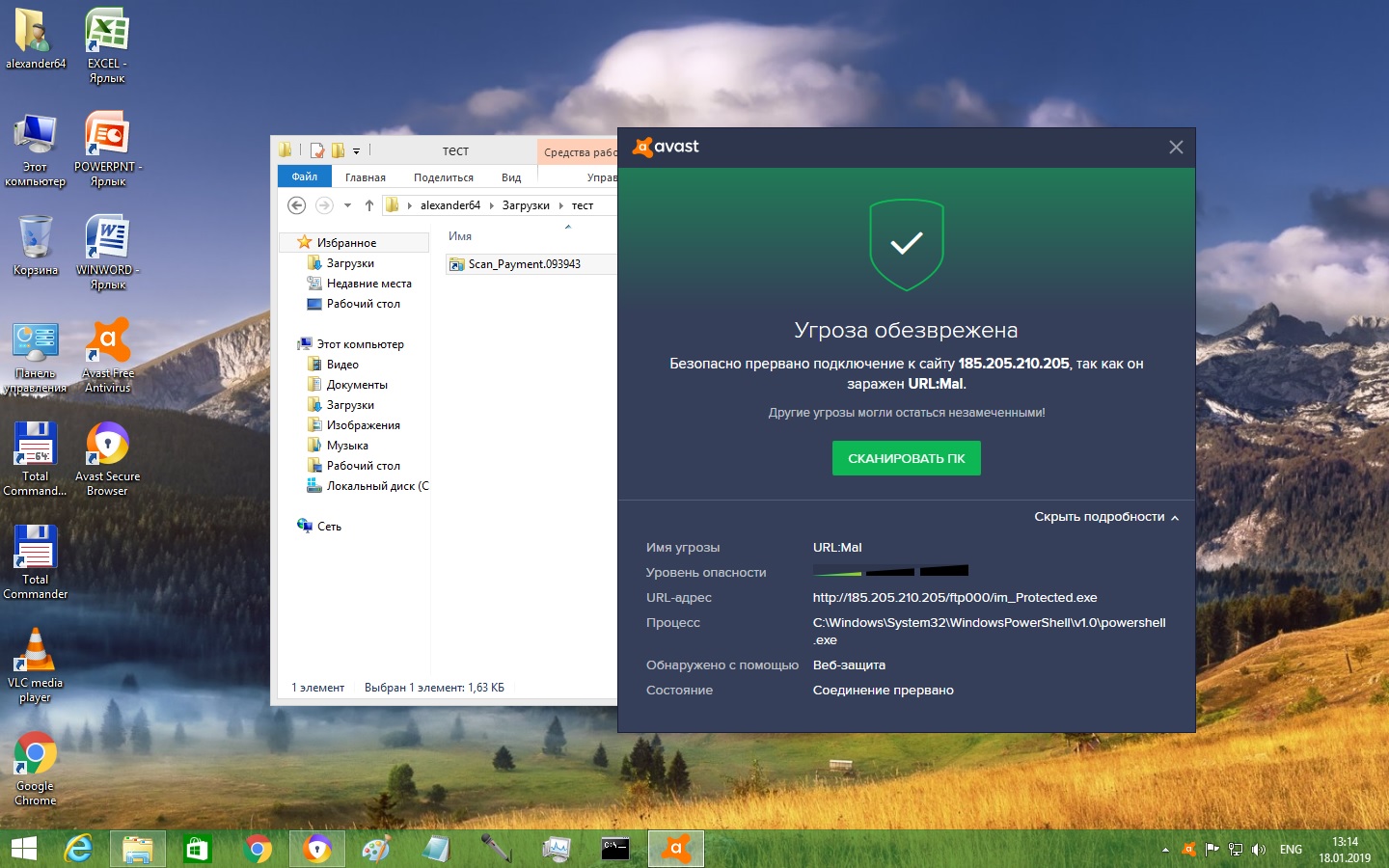Open the Файл tab in Explorer
Screen dimensions: 1389x868
[x=305, y=176]
